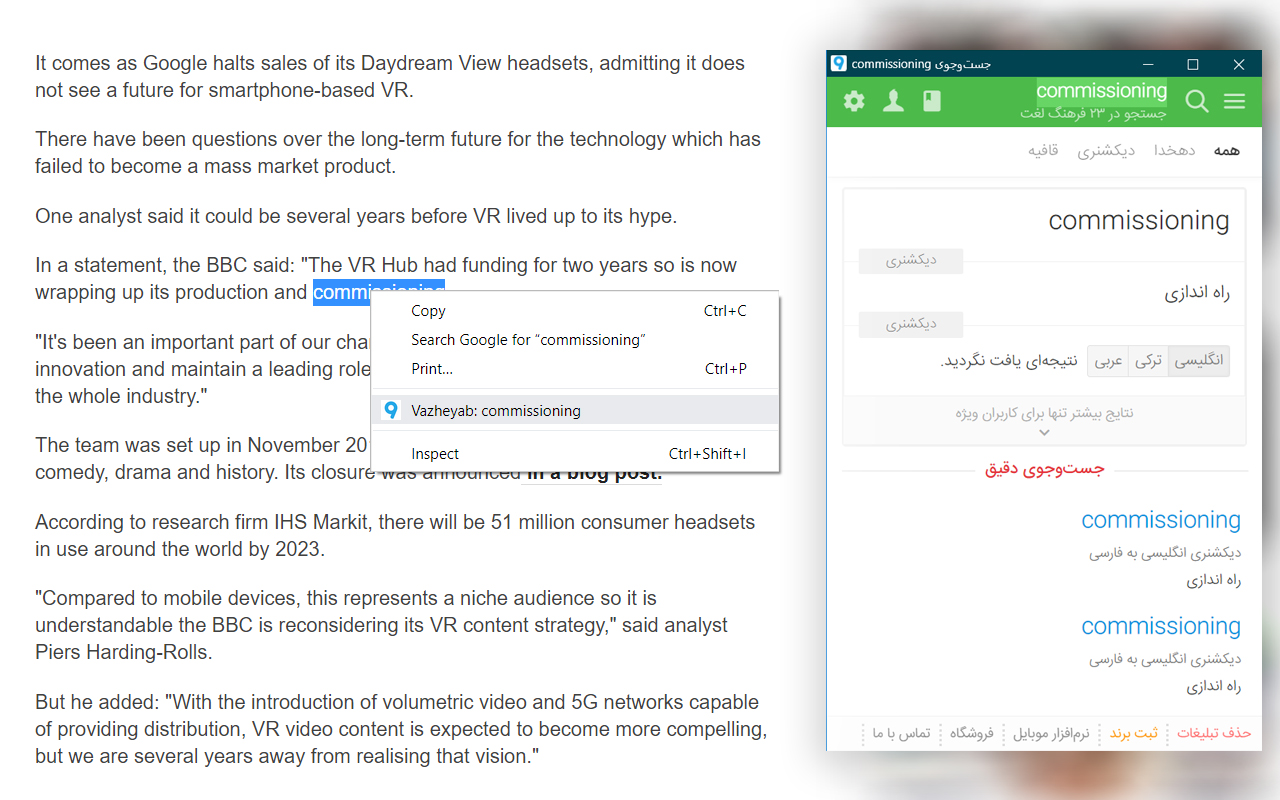Click the نتیجه‌ای یافت نگردید message

tap(1010, 361)
